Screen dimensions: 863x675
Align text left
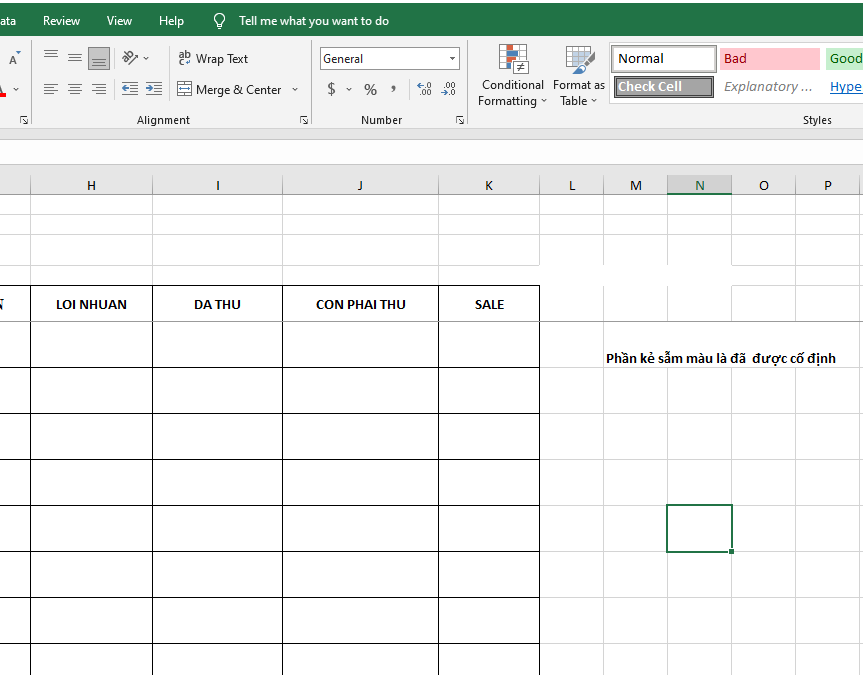pyautogui.click(x=51, y=89)
